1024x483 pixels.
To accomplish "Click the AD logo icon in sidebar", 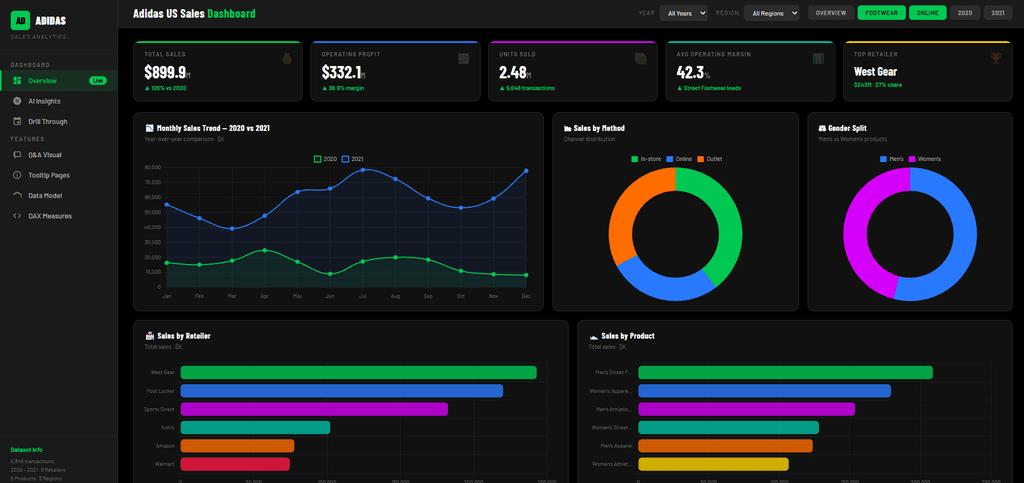I will (20, 20).
